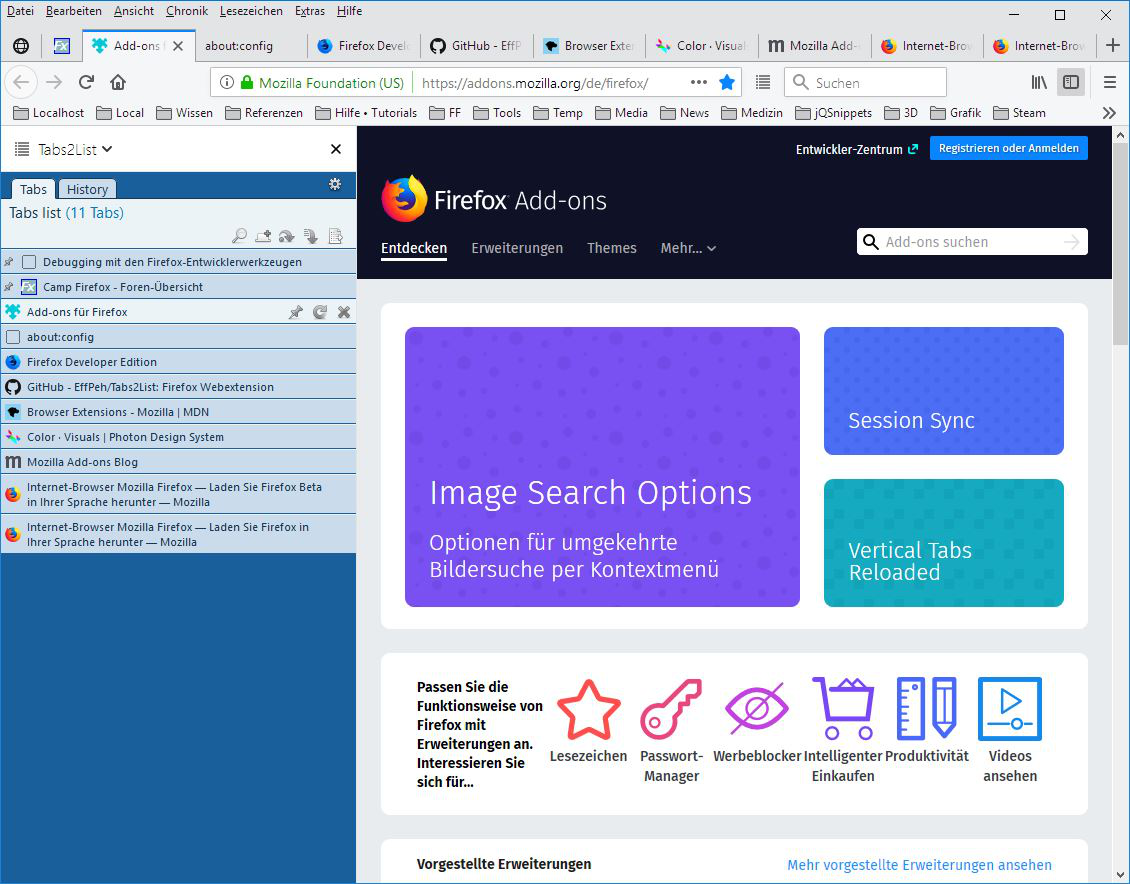Unpin the Debugging mit den Firefox-Entwicklerwerkzeugen row

[x=9, y=262]
